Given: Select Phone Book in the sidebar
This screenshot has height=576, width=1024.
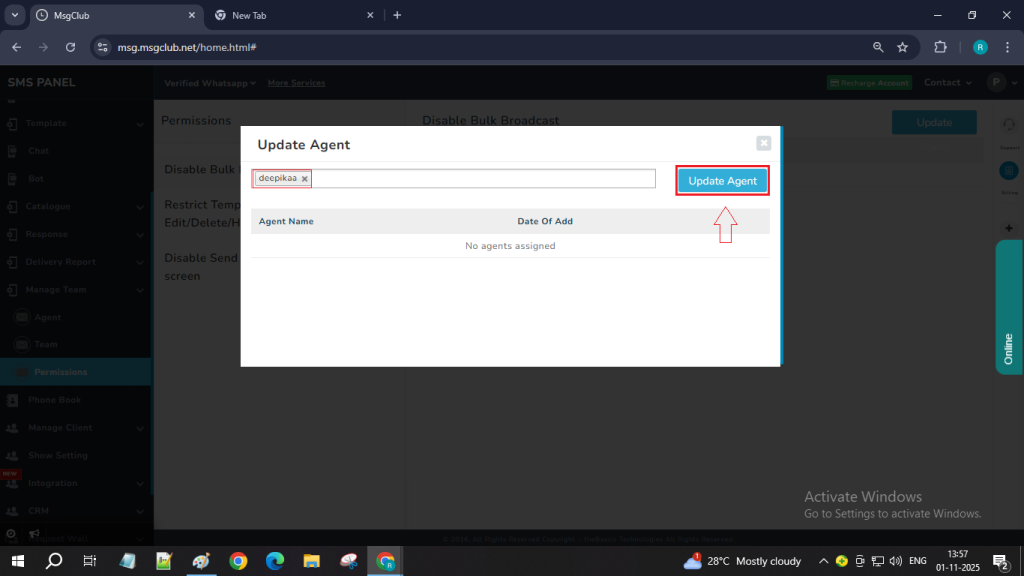Looking at the screenshot, I should (55, 400).
